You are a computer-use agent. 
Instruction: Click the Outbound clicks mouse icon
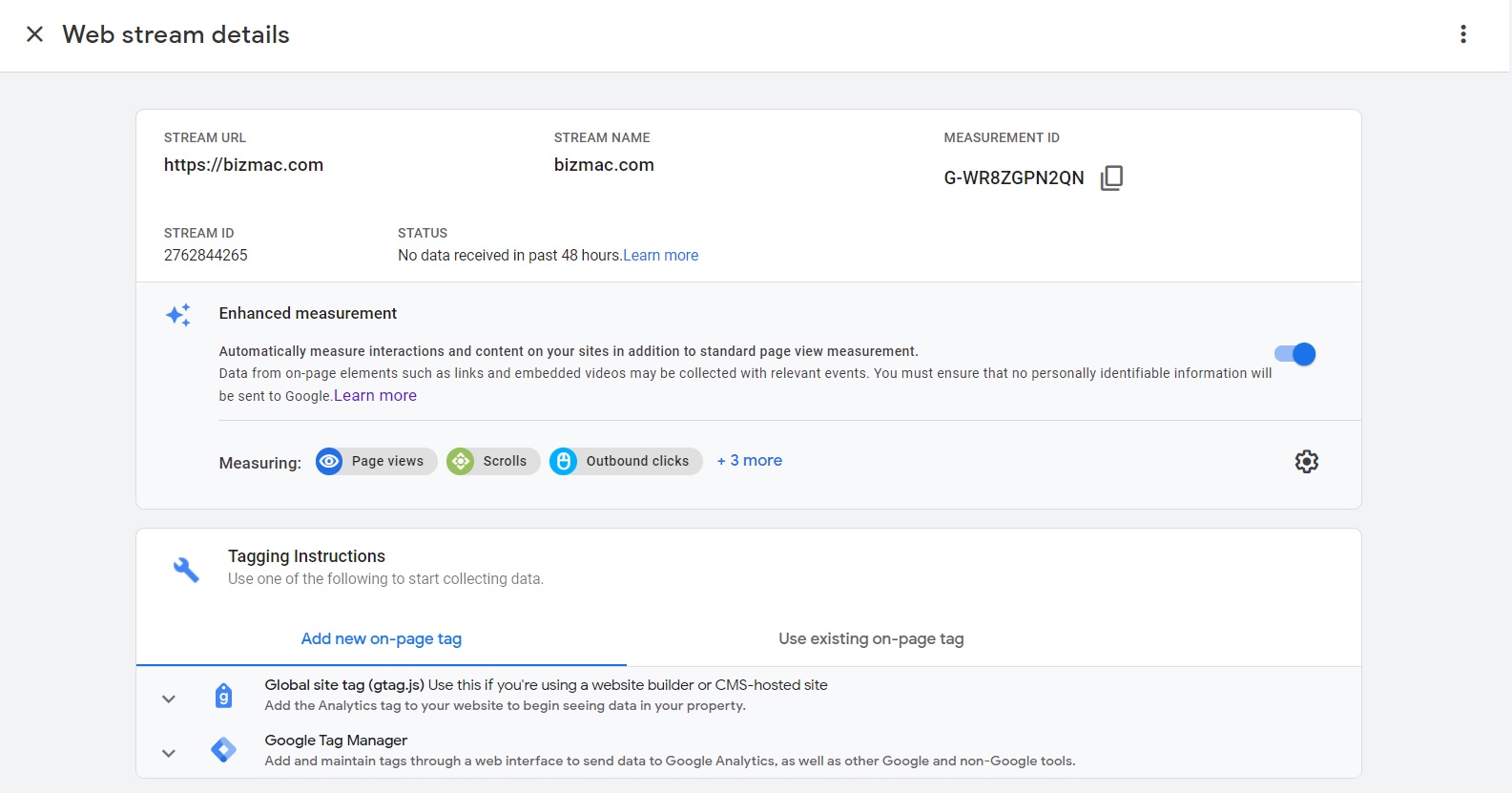pos(564,462)
